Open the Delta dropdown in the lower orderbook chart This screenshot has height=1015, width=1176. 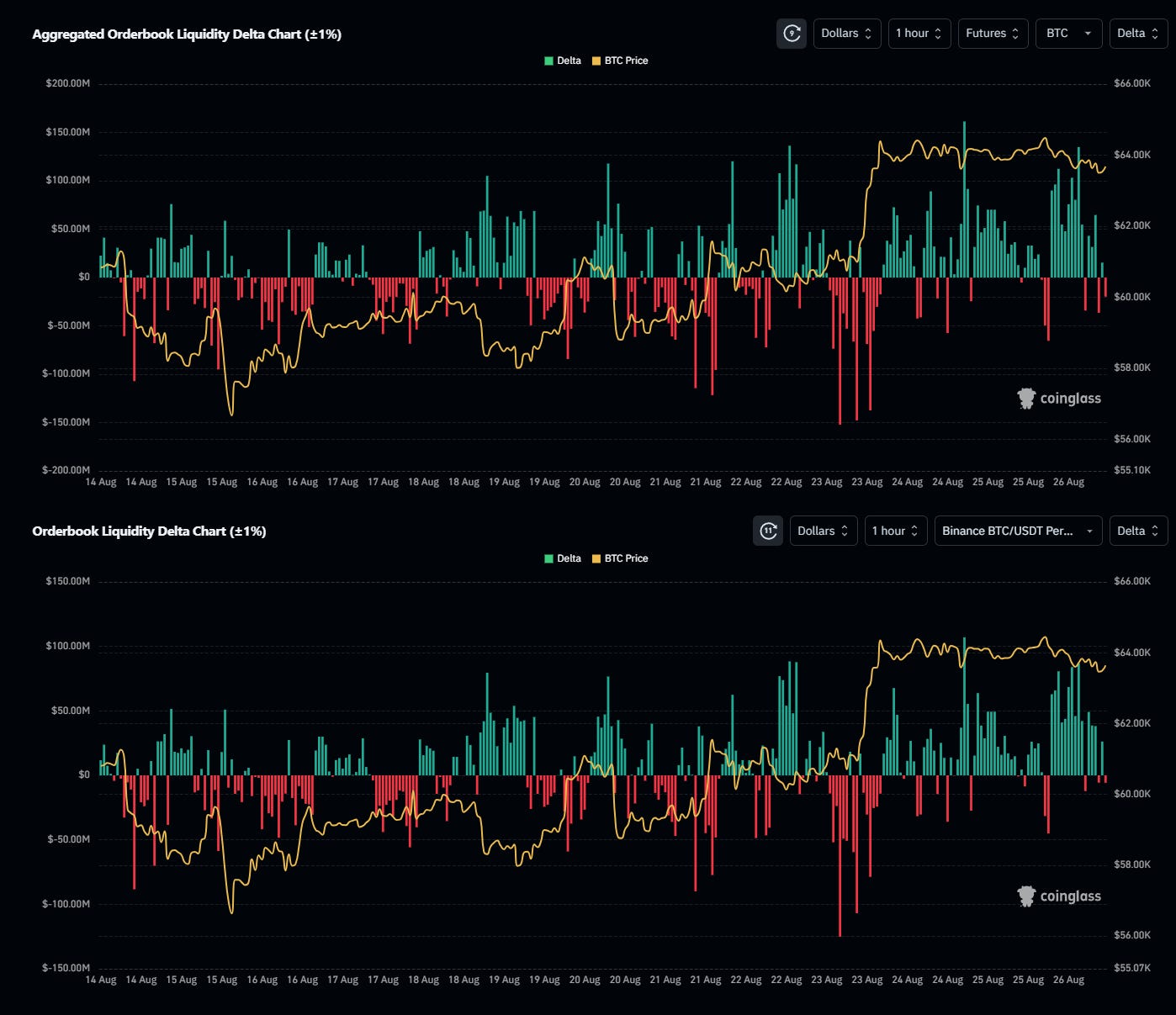tap(1138, 531)
